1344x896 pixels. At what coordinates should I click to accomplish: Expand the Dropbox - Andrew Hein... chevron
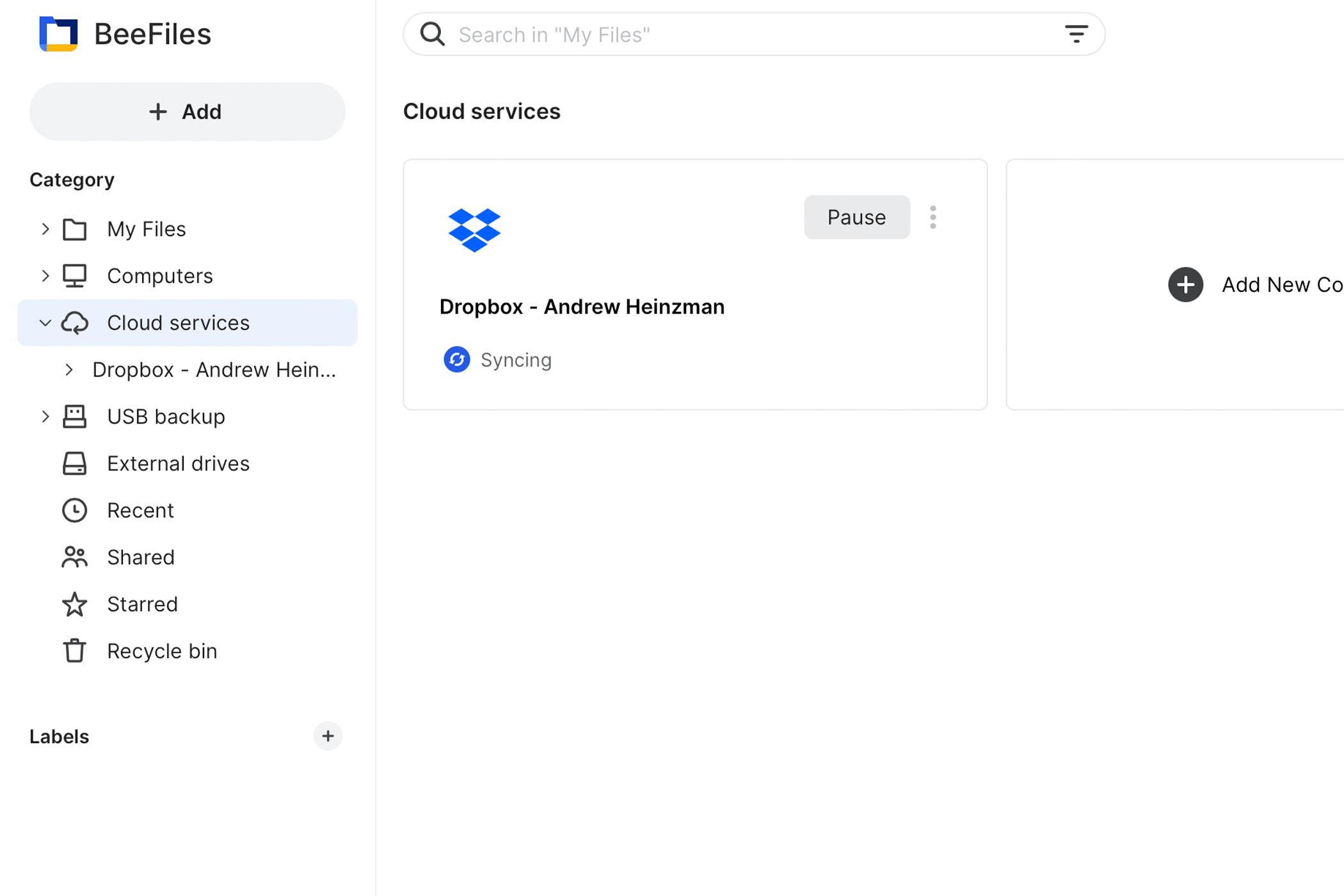68,370
